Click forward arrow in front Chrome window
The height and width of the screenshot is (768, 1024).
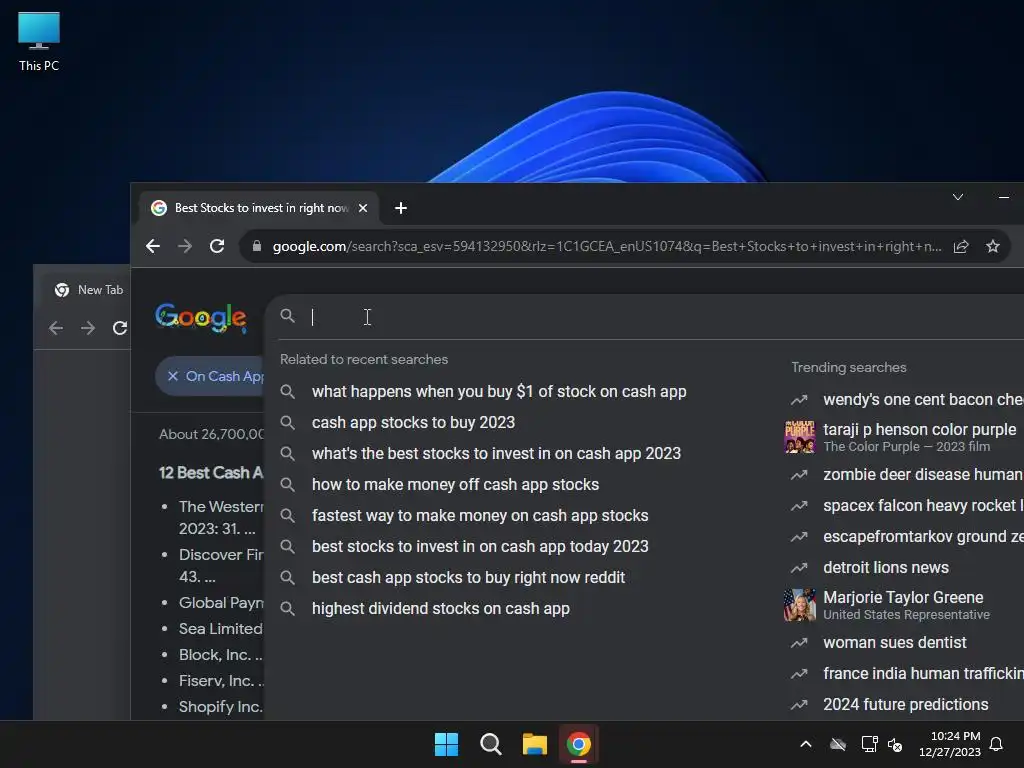point(185,246)
